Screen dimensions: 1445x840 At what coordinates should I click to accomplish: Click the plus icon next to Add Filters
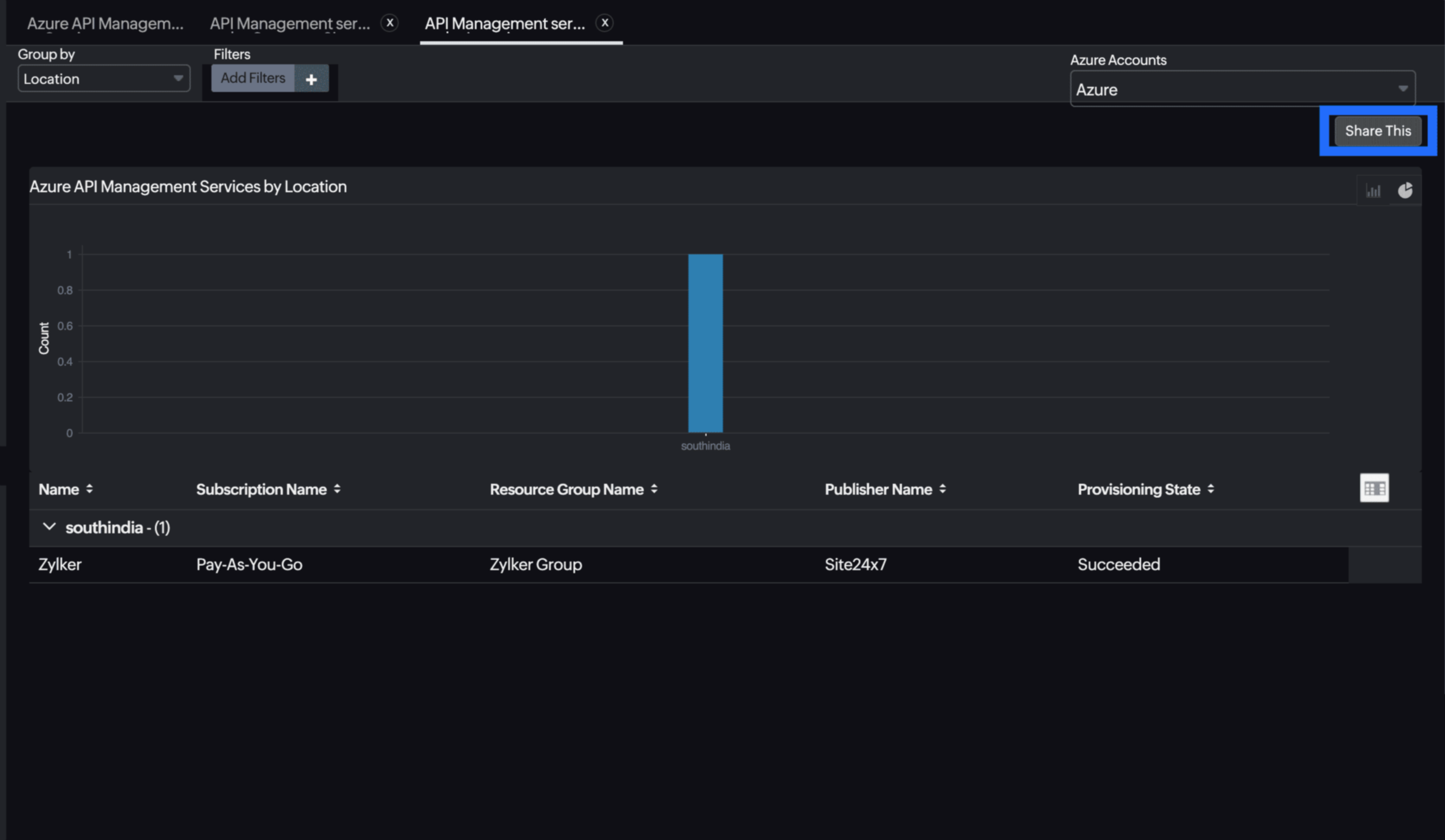click(x=312, y=79)
